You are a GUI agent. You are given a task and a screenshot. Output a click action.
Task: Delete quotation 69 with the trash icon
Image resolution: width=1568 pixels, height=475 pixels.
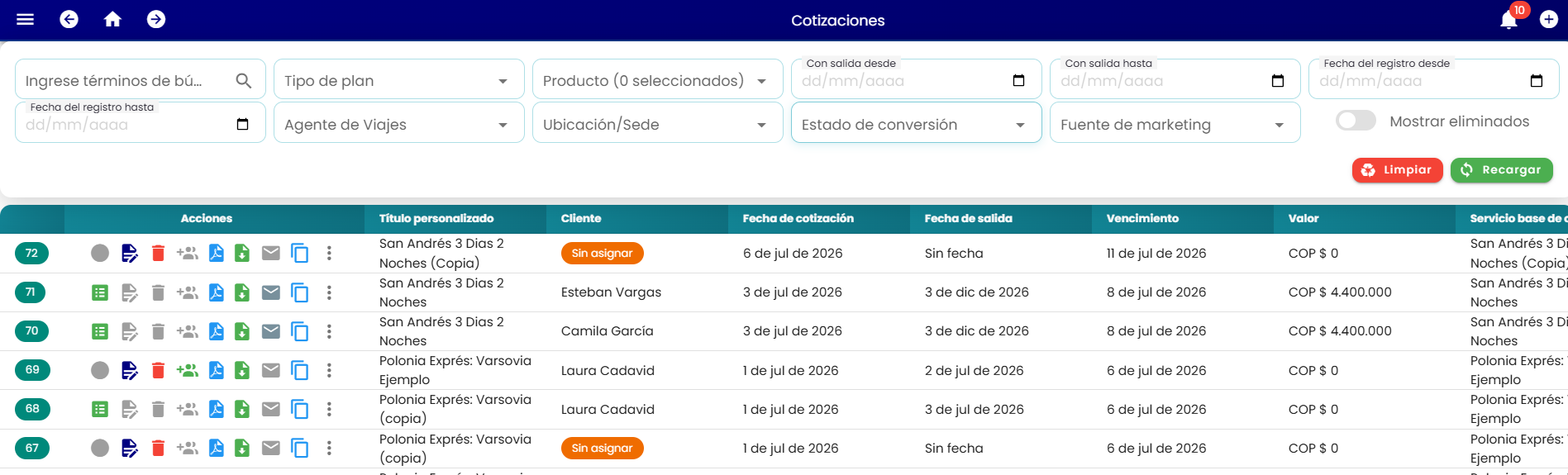tap(159, 370)
